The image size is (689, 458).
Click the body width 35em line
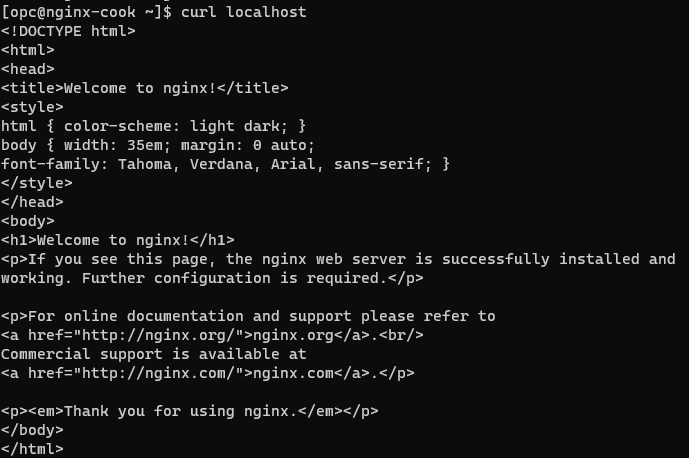tap(158, 145)
